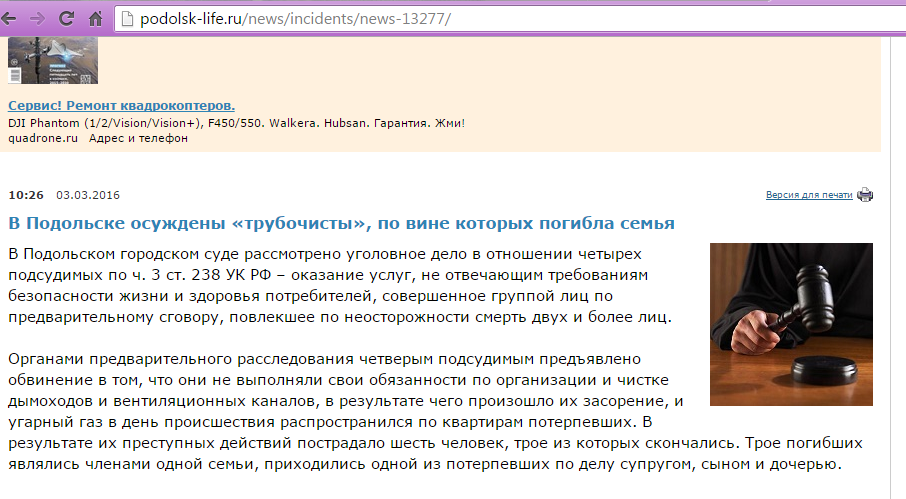Screen dimensions: 906x499
Task: Open the quadcopter ad thumbnail image
Action: coord(53,61)
